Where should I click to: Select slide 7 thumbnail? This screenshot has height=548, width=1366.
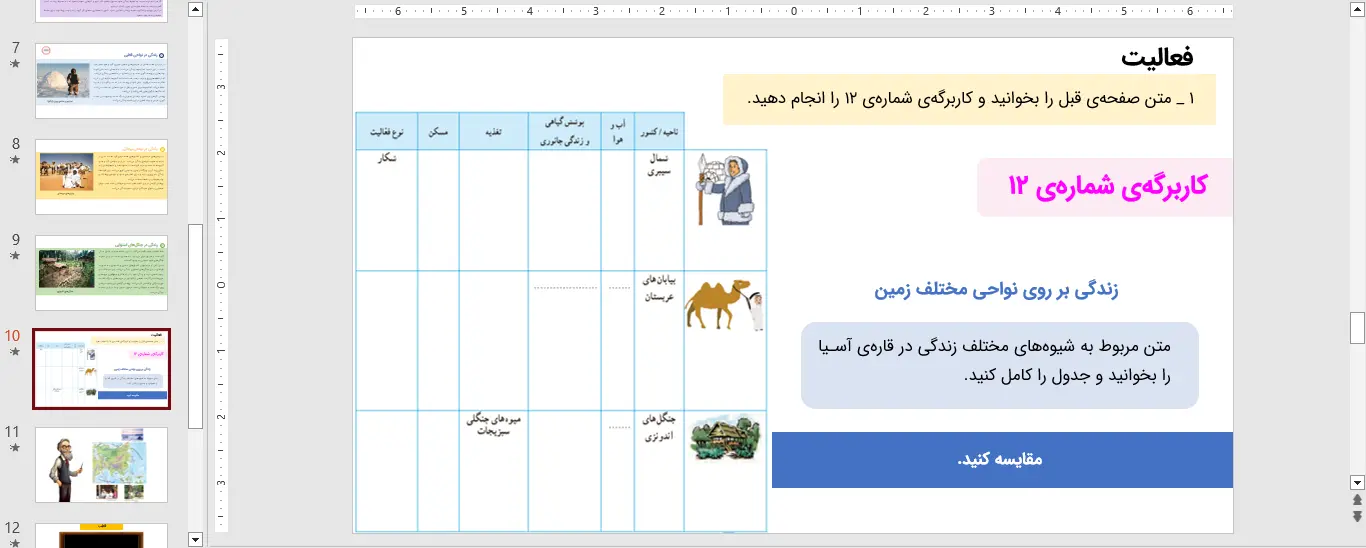101,80
